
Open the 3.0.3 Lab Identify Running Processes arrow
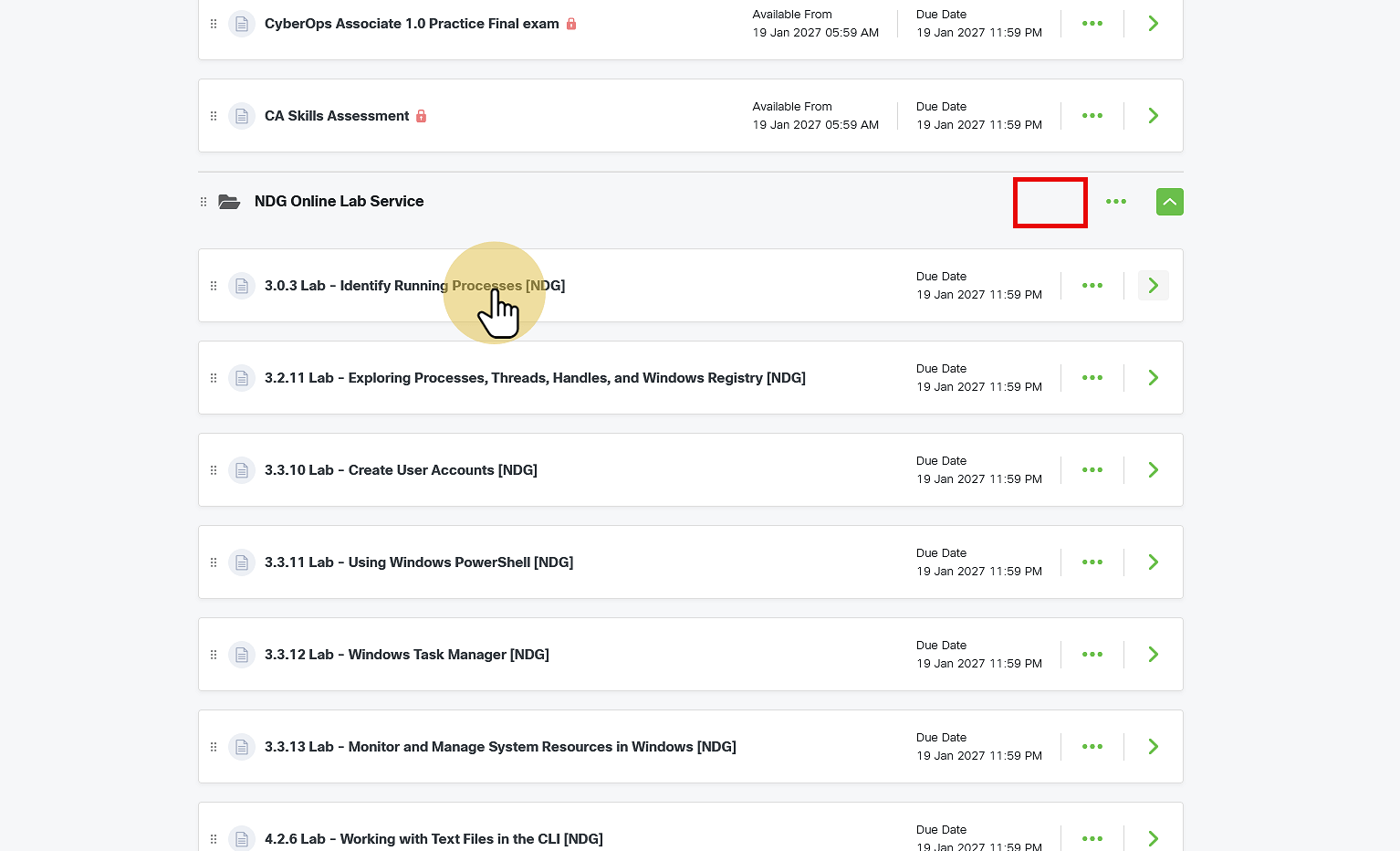coord(1154,286)
